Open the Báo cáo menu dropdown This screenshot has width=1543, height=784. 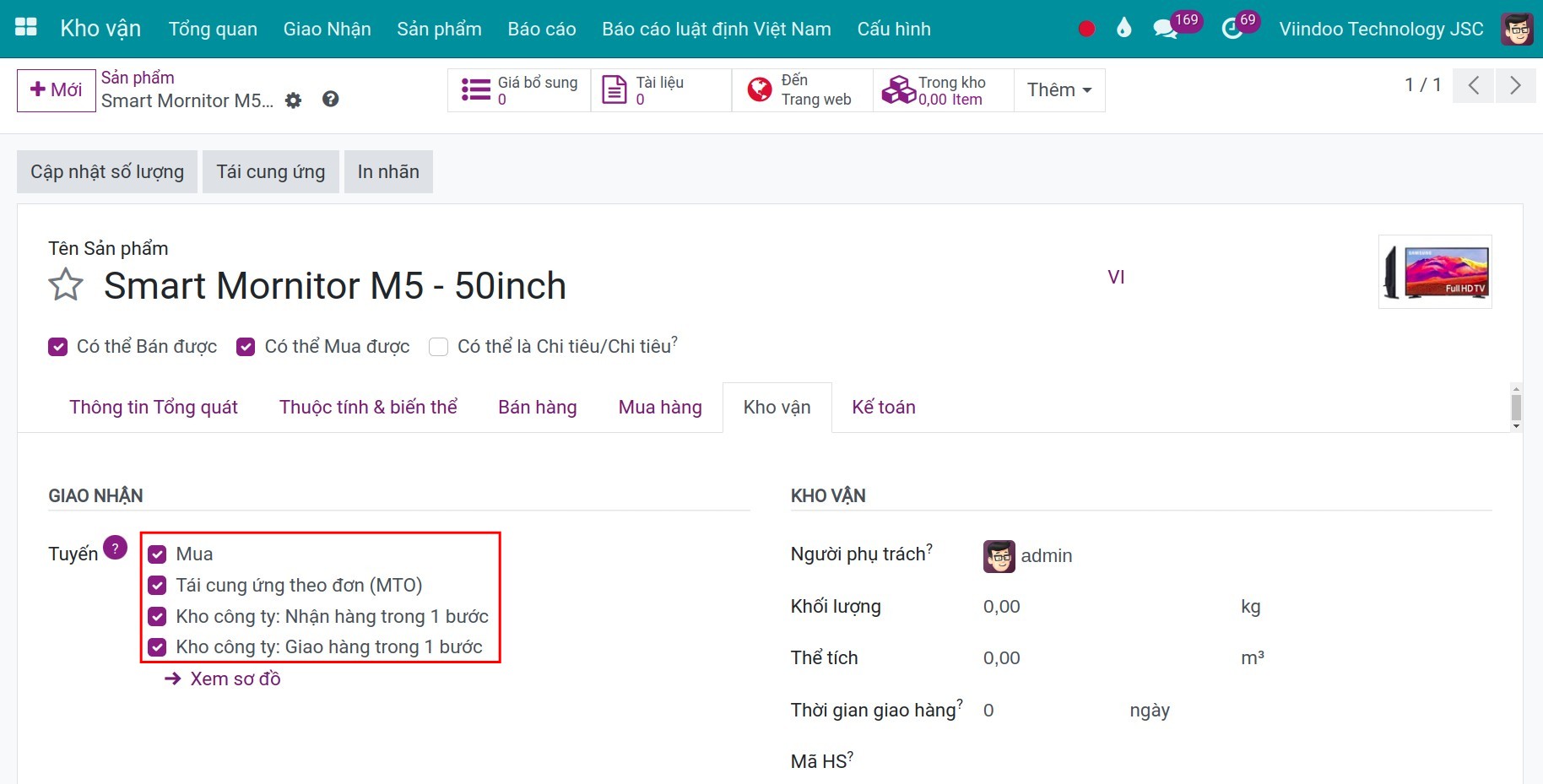click(541, 29)
